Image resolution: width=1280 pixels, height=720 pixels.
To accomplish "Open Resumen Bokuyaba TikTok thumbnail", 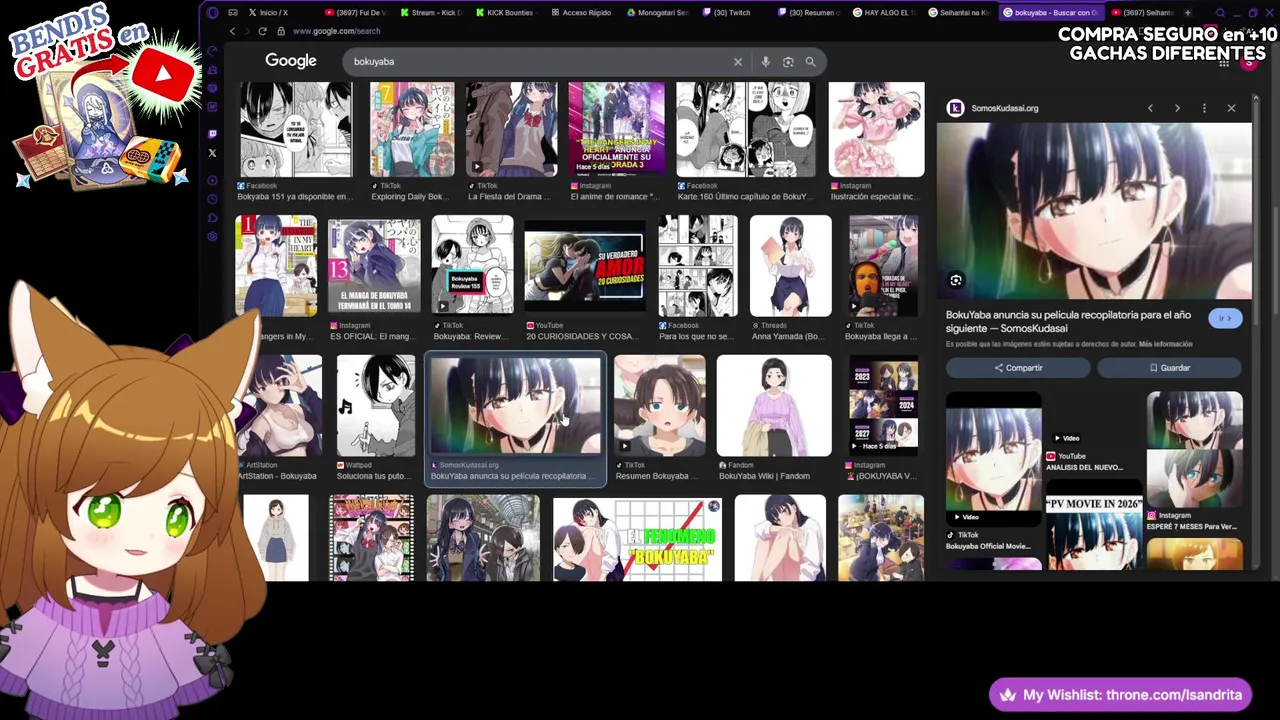I will [660, 406].
